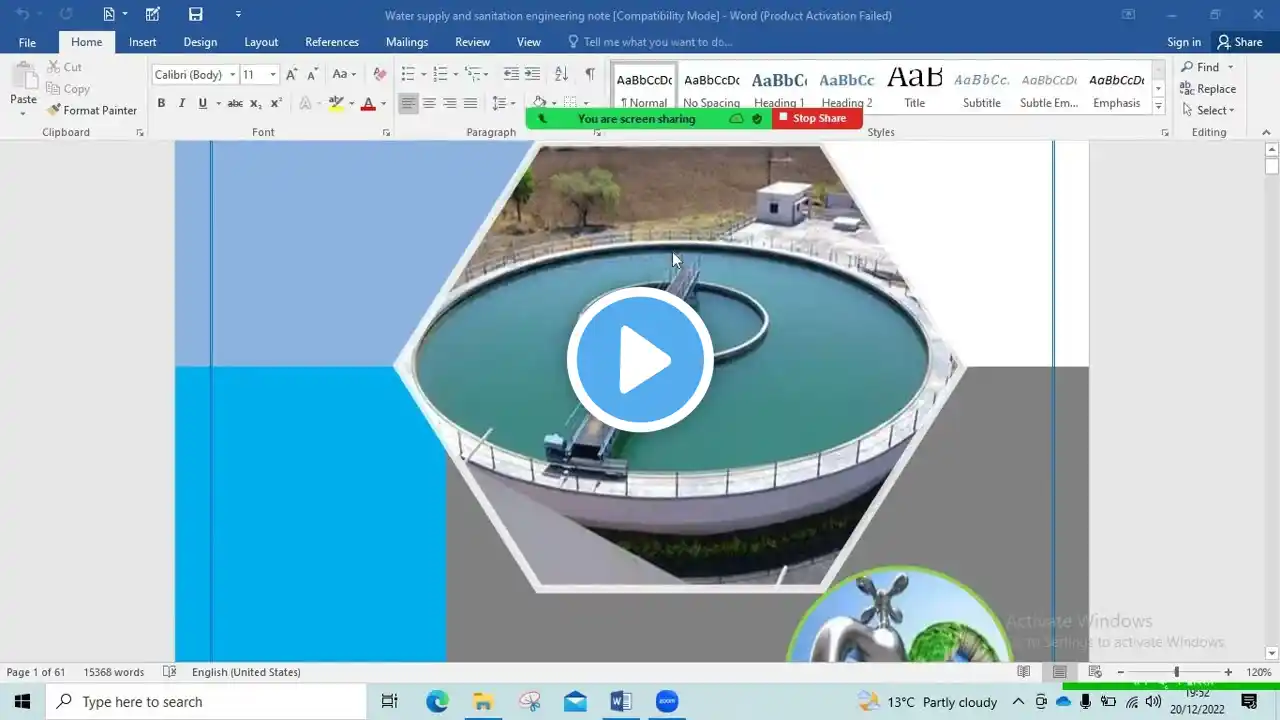Select the Center alignment icon
1280x720 pixels.
(429, 103)
